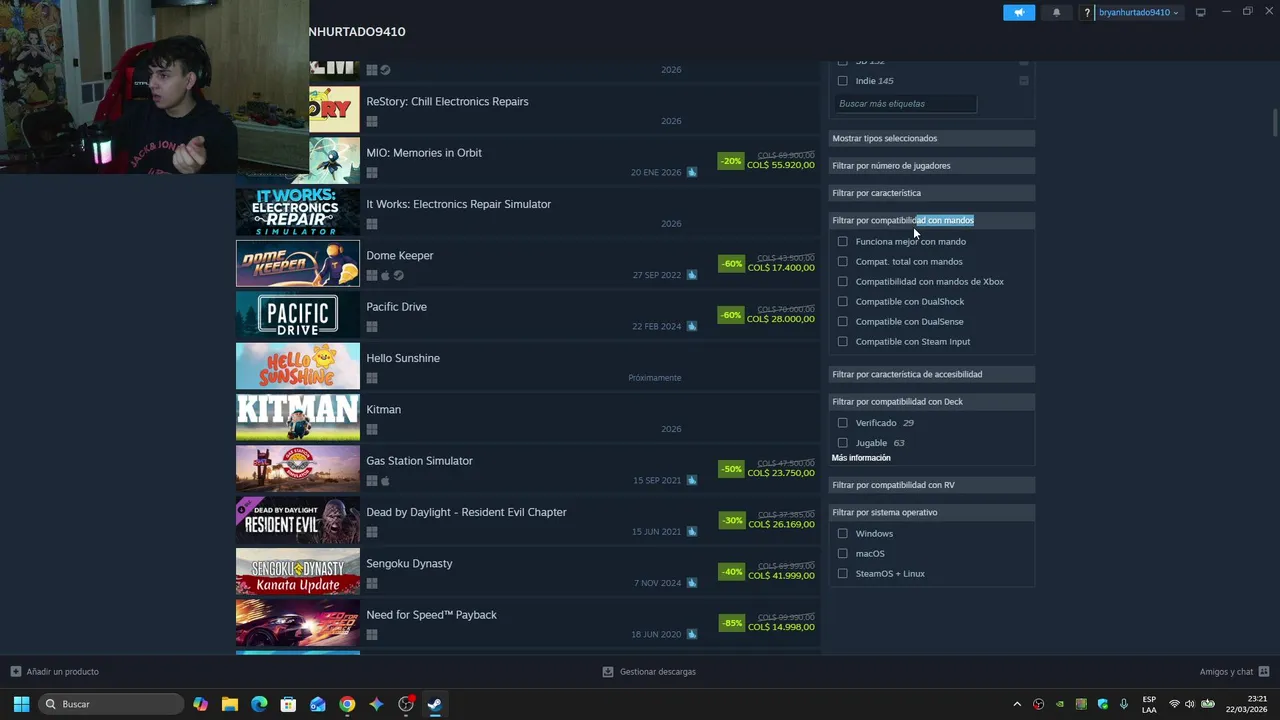Expand Filtrar por característica de accesibilidad
Image resolution: width=1280 pixels, height=720 pixels.
coord(932,374)
